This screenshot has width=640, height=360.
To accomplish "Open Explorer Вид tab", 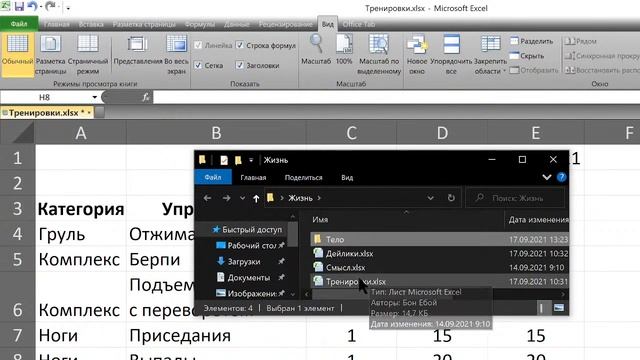I will (x=347, y=178).
